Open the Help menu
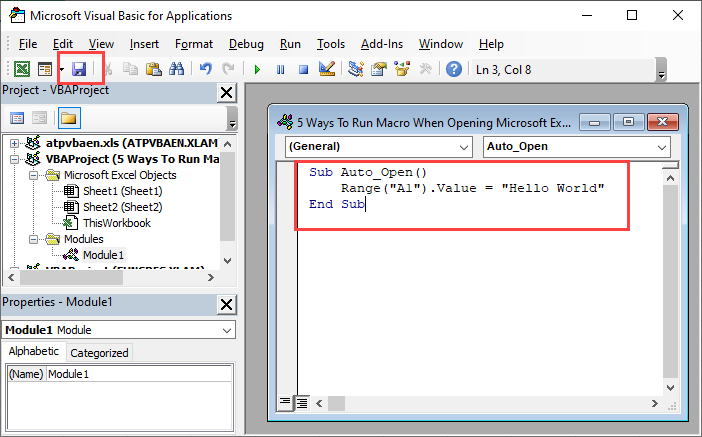Viewport: 702px width, 437px height. tap(491, 44)
